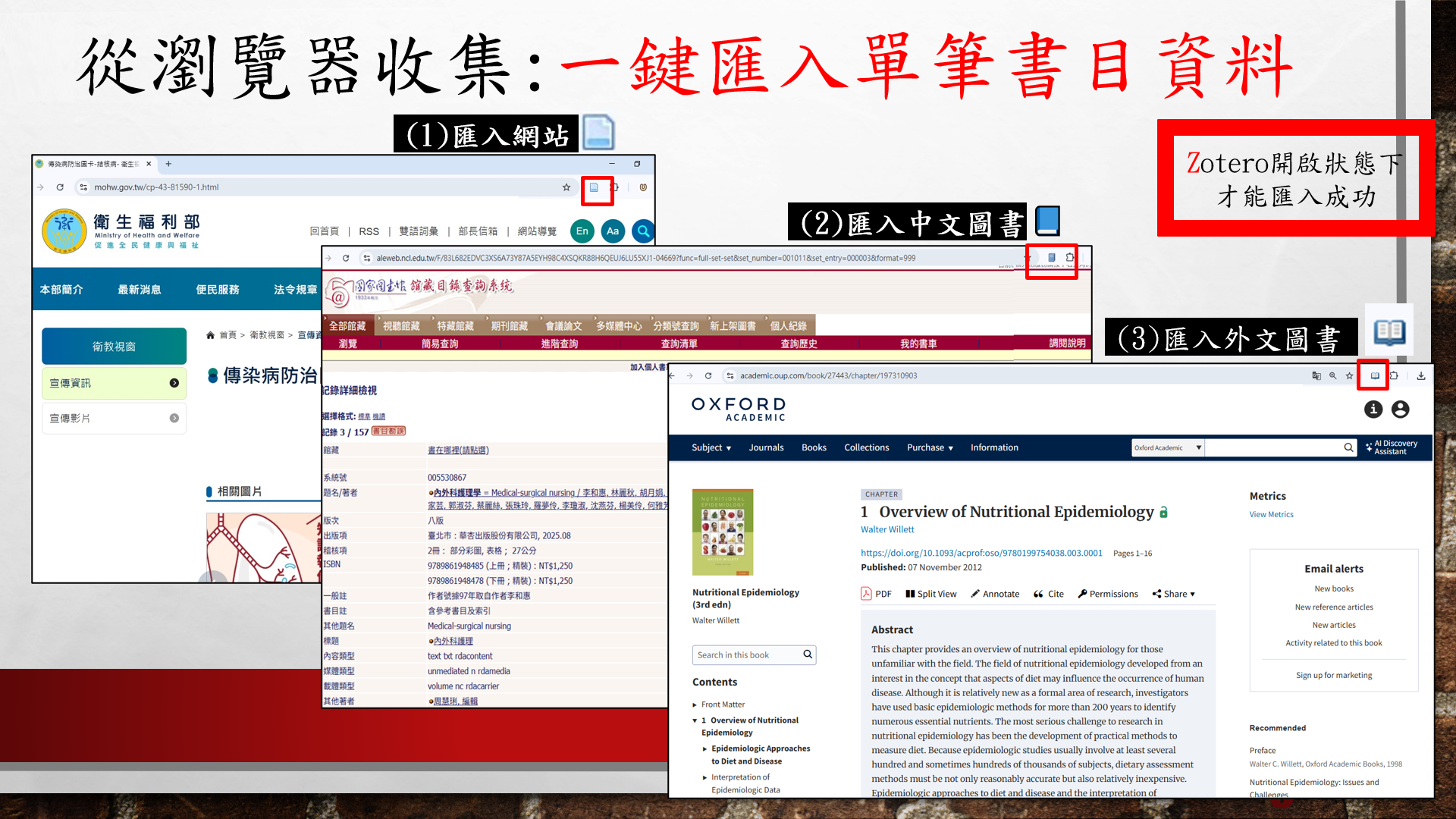
Task: Select 便民服務 in MOHW main menu
Action: pyautogui.click(x=218, y=290)
